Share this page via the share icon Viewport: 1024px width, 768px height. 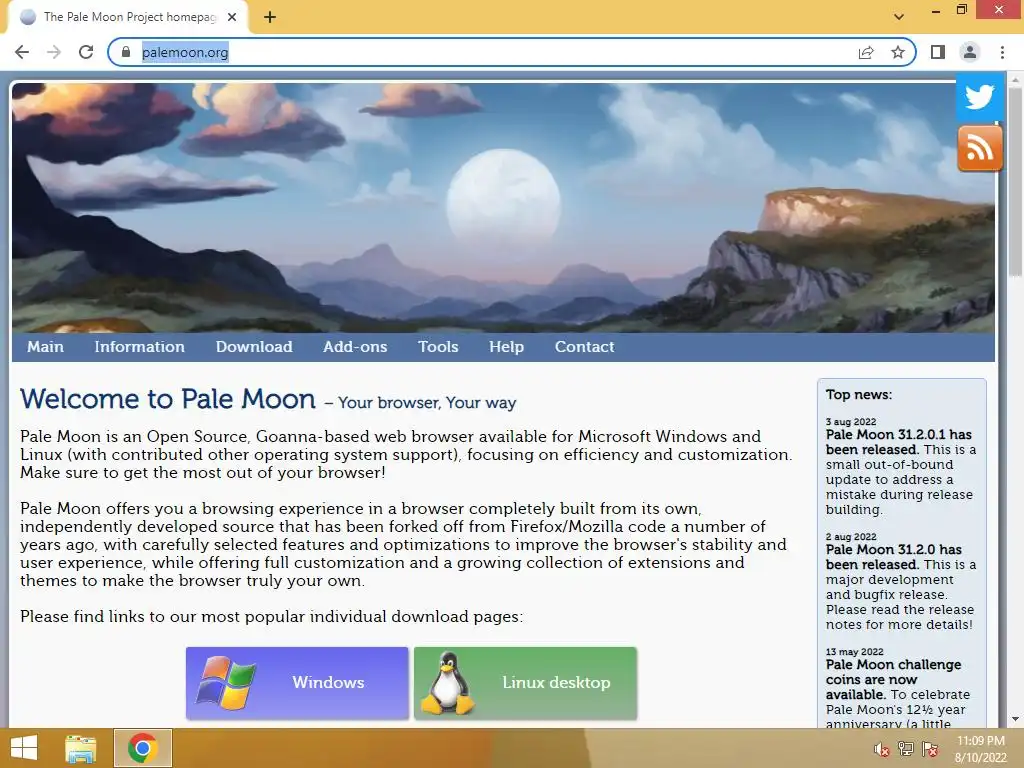866,52
